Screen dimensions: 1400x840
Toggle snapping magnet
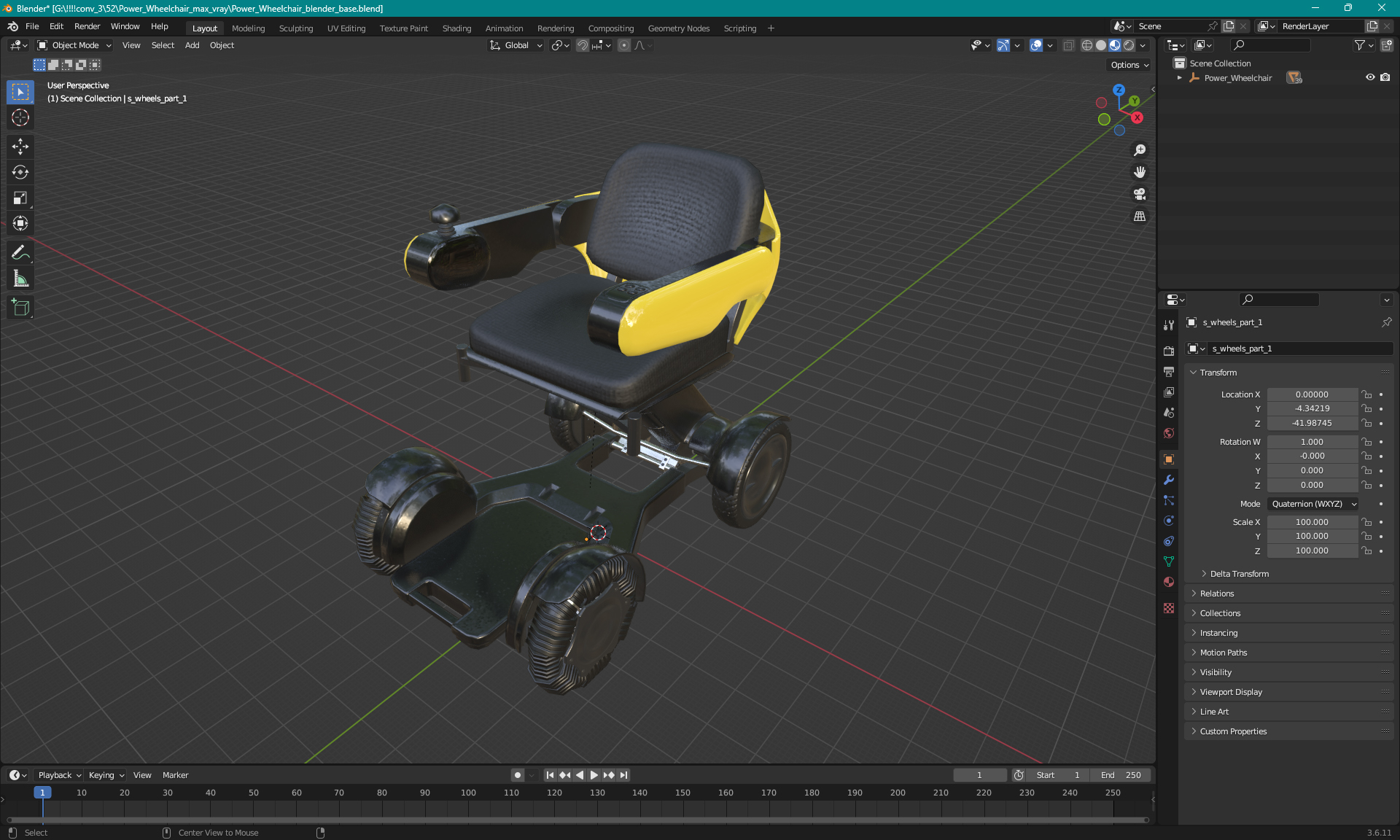[x=583, y=45]
